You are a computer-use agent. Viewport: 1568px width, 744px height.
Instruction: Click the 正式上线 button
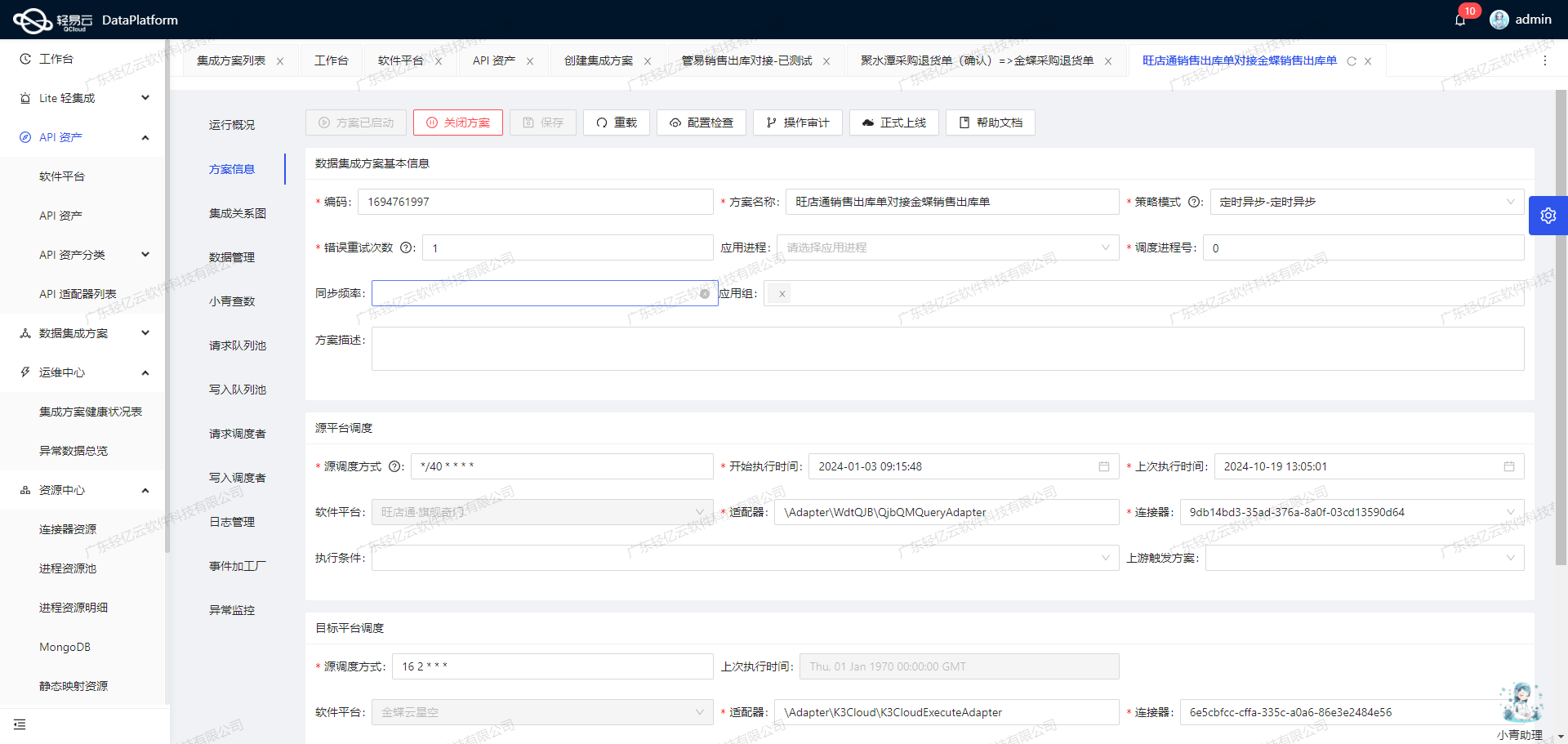(894, 123)
